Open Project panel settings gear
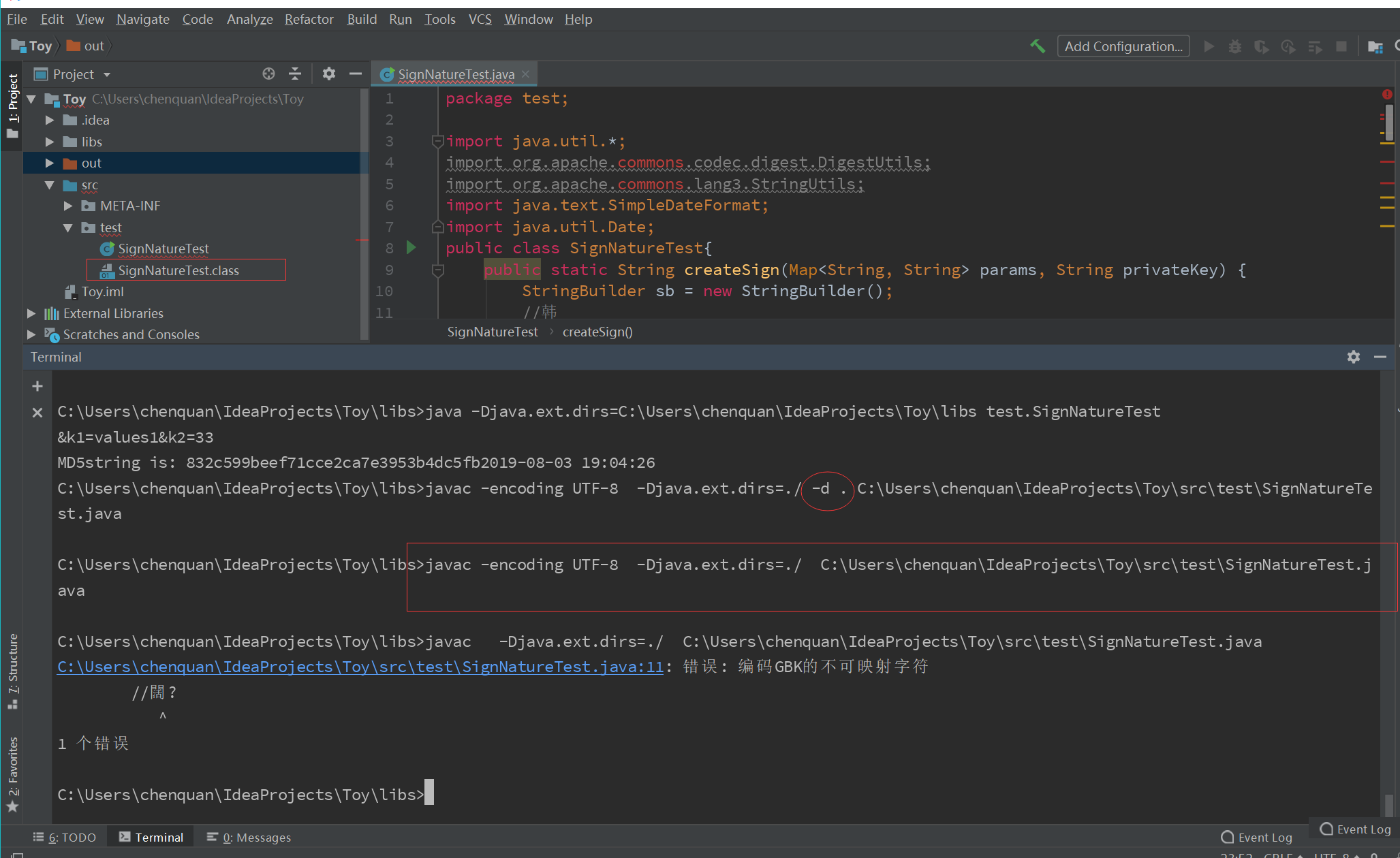The width and height of the screenshot is (1400, 858). click(x=329, y=74)
